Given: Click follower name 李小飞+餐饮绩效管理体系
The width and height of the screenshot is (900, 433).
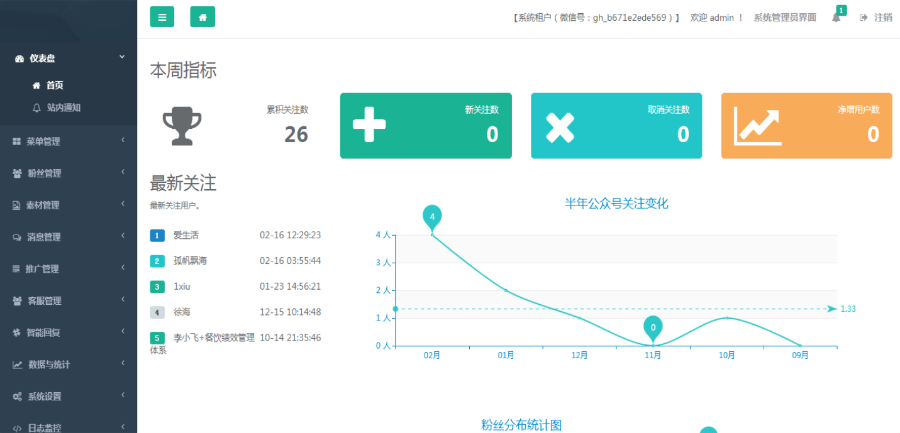Looking at the screenshot, I should [202, 343].
